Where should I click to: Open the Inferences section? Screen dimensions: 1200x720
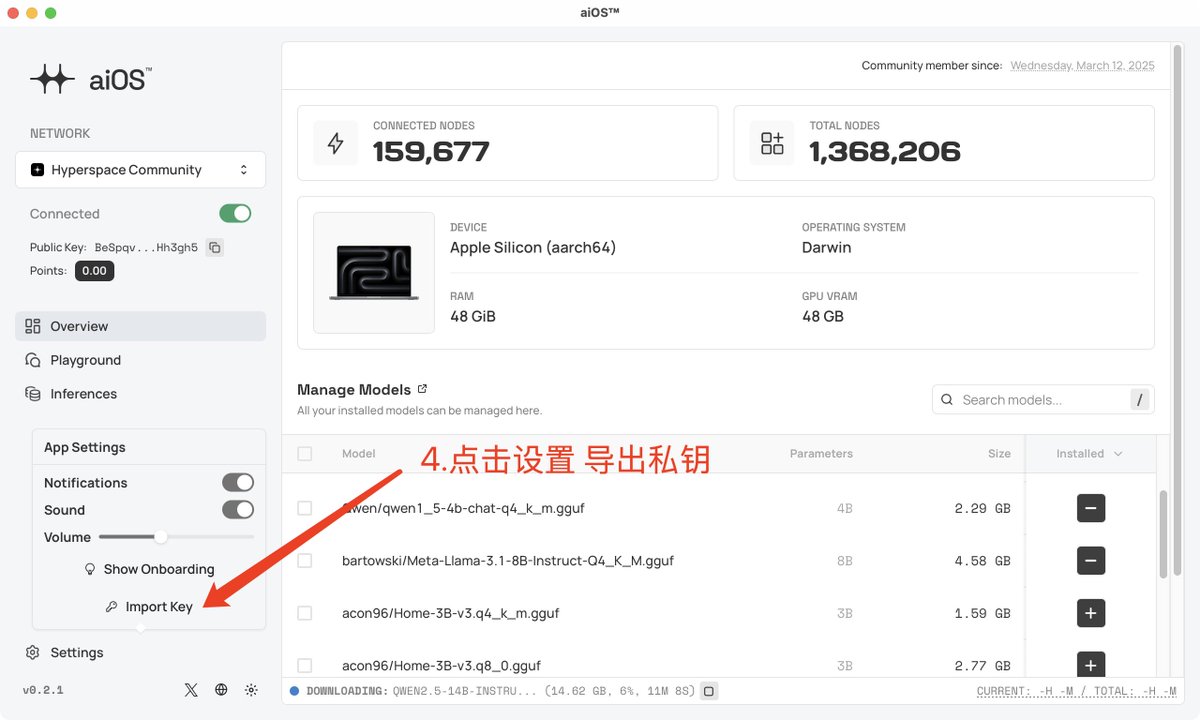(x=140, y=394)
